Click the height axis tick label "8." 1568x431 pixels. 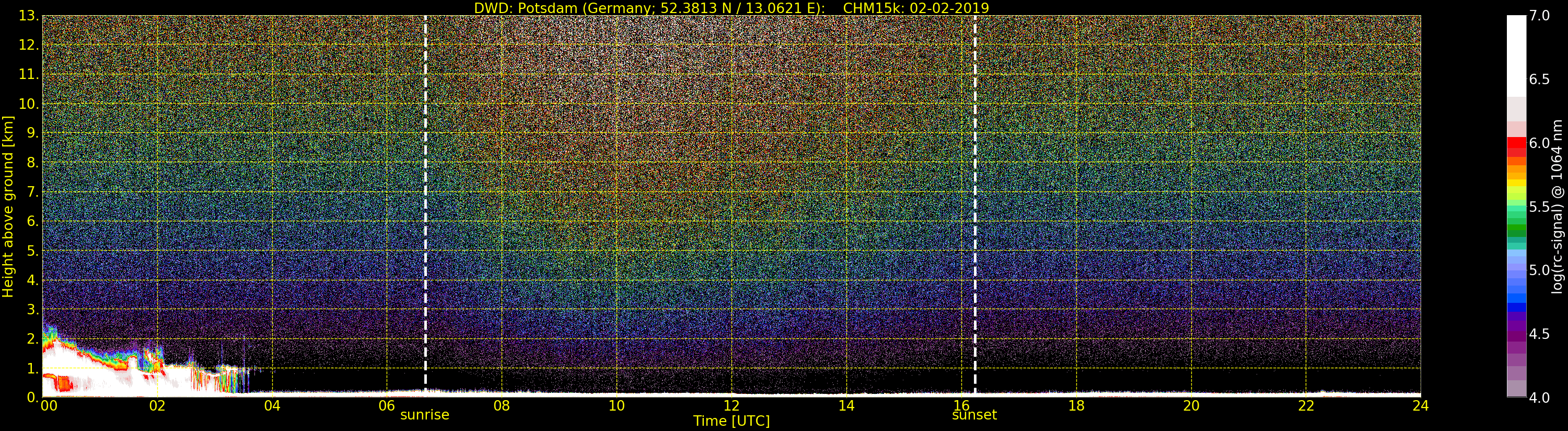coord(33,163)
